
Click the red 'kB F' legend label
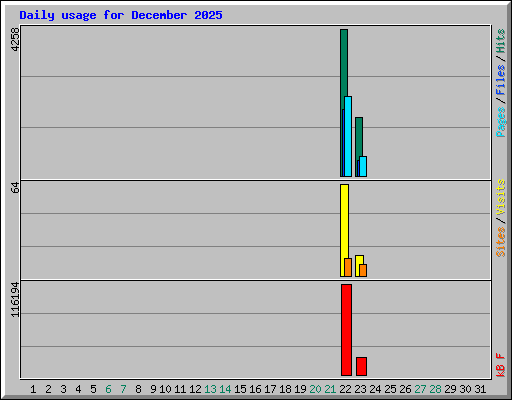click(x=501, y=365)
